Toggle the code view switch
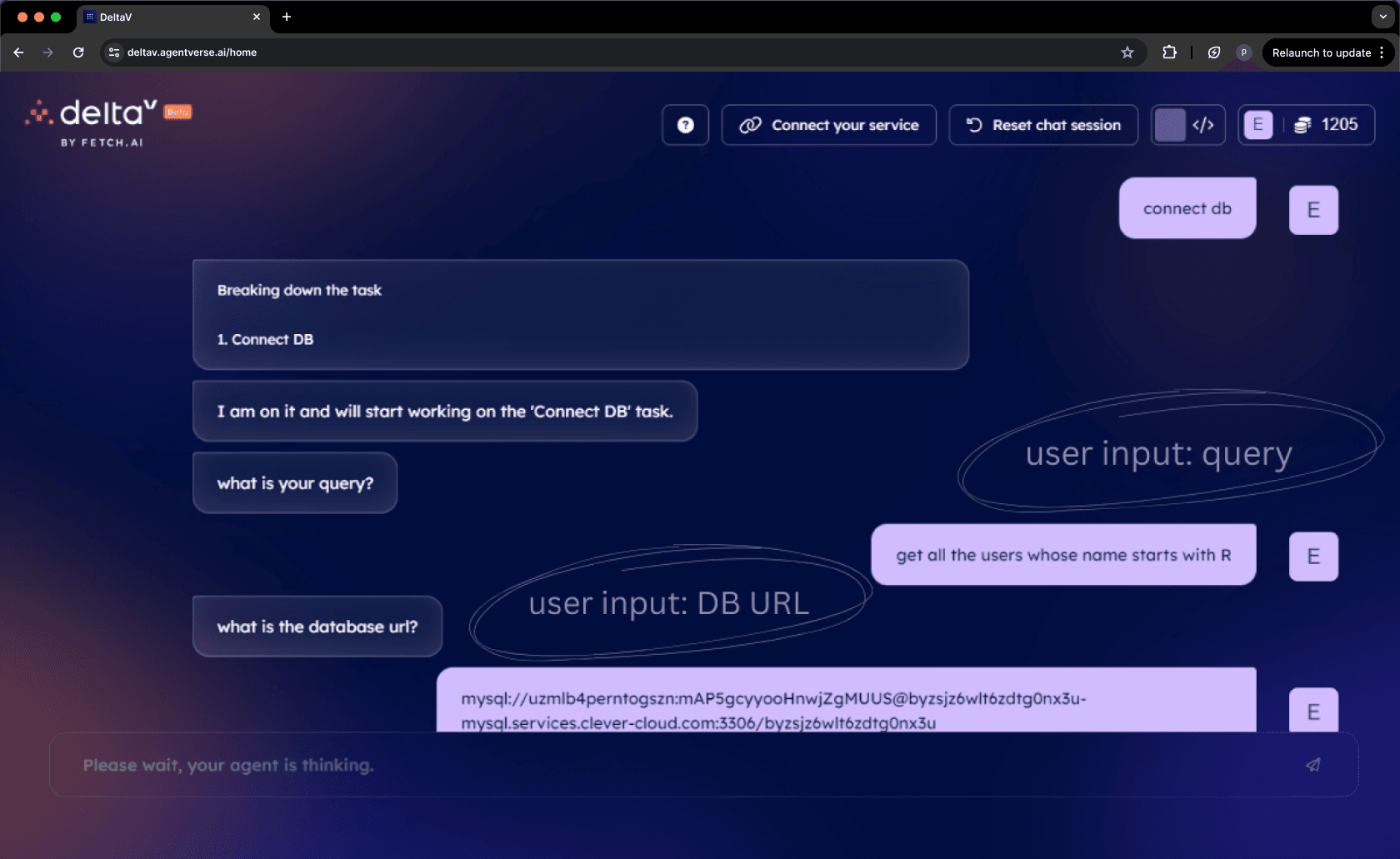Viewport: 1400px width, 859px height. (x=1187, y=125)
